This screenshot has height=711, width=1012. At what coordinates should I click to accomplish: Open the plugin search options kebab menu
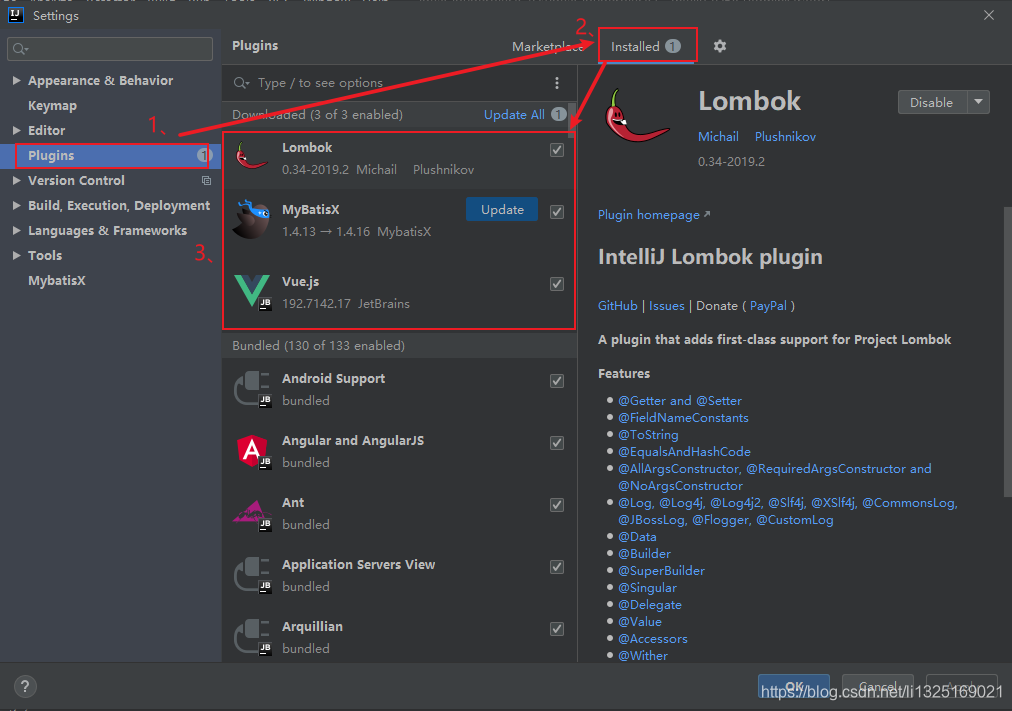557,83
